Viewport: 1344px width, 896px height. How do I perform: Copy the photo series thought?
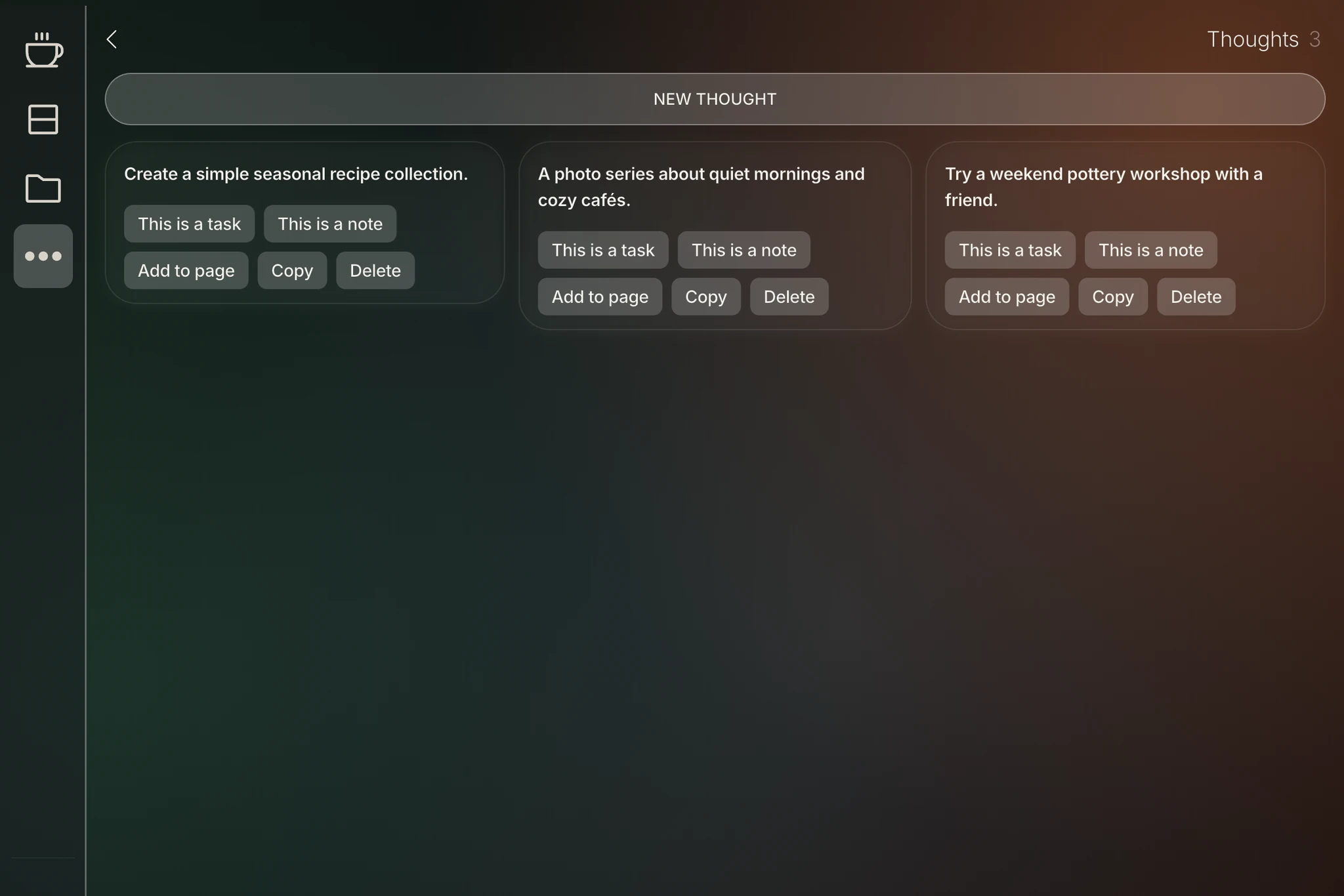pyautogui.click(x=706, y=296)
